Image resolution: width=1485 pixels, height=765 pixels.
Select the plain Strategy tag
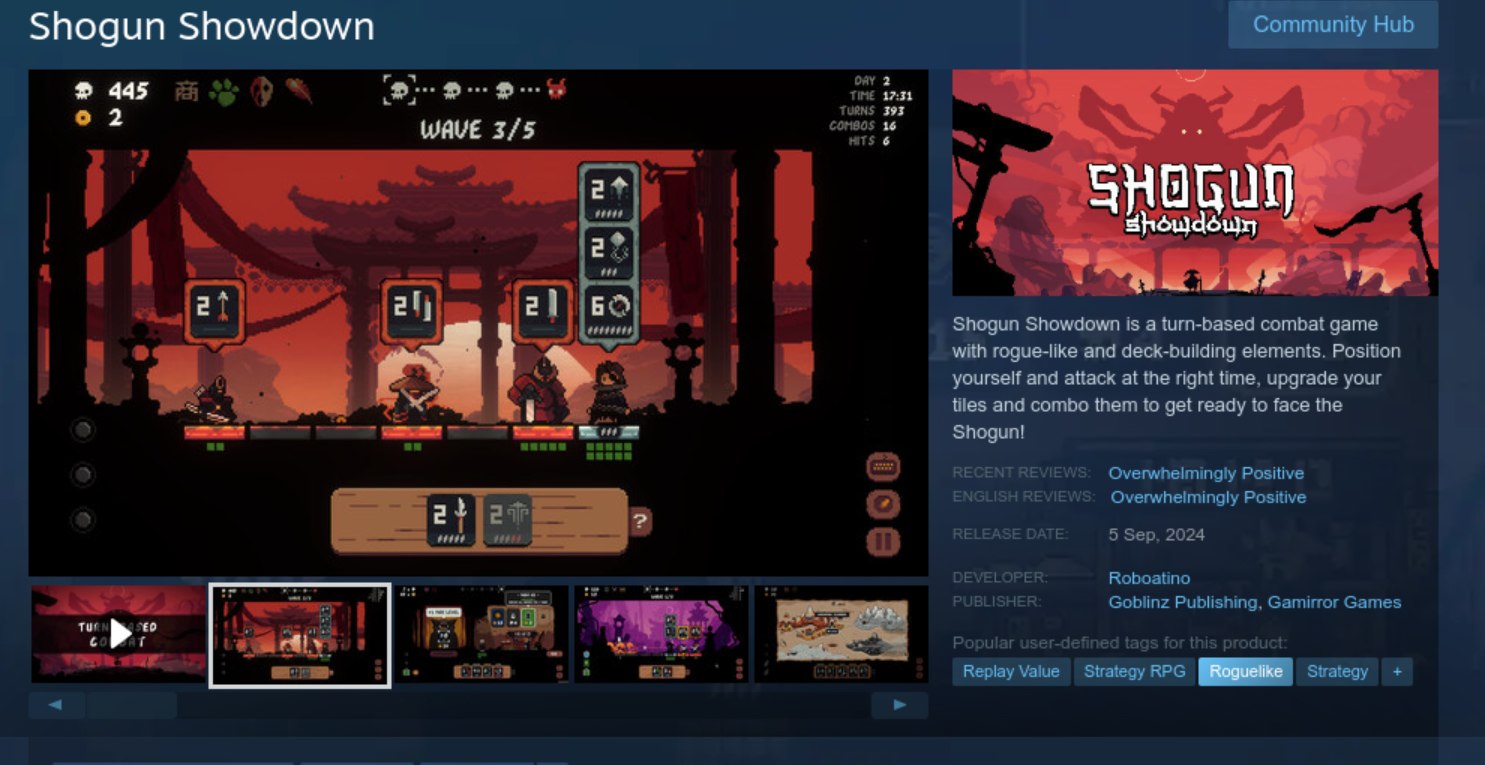tap(1337, 671)
